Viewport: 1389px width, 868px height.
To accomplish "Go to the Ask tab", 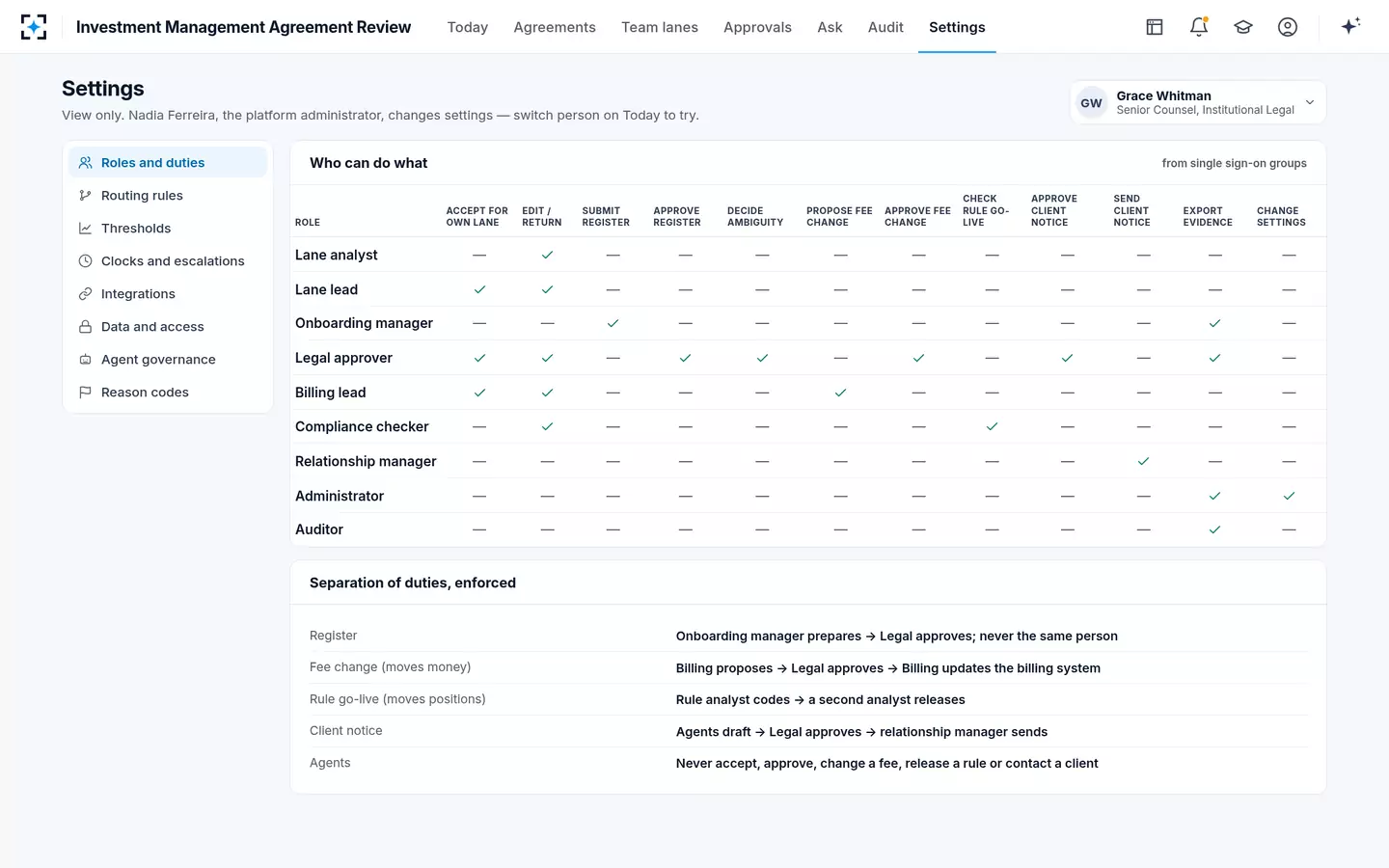I will (x=830, y=27).
